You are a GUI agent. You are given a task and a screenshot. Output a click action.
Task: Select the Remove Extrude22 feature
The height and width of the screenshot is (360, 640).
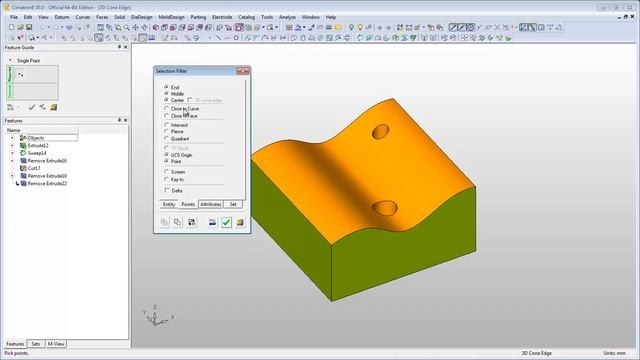(47, 184)
